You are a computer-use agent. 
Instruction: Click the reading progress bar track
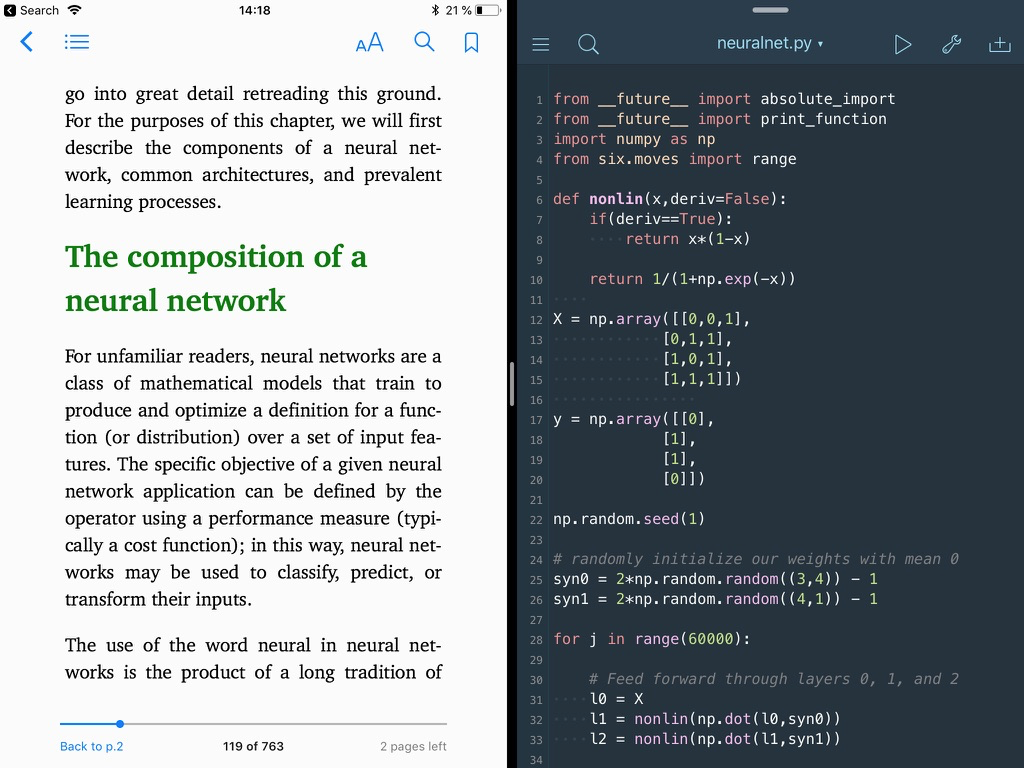253,724
